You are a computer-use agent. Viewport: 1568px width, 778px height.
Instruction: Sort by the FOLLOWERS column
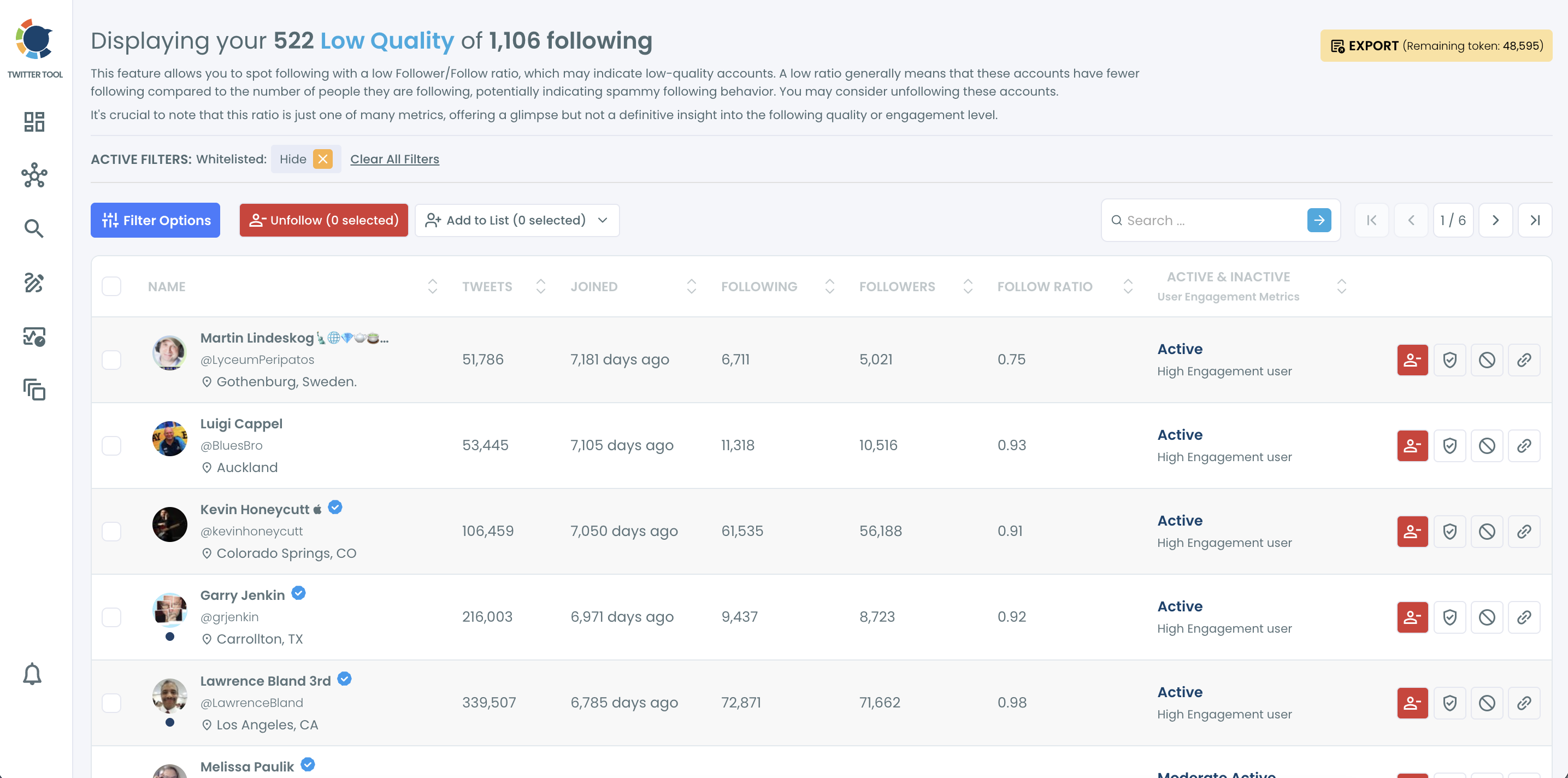968,286
